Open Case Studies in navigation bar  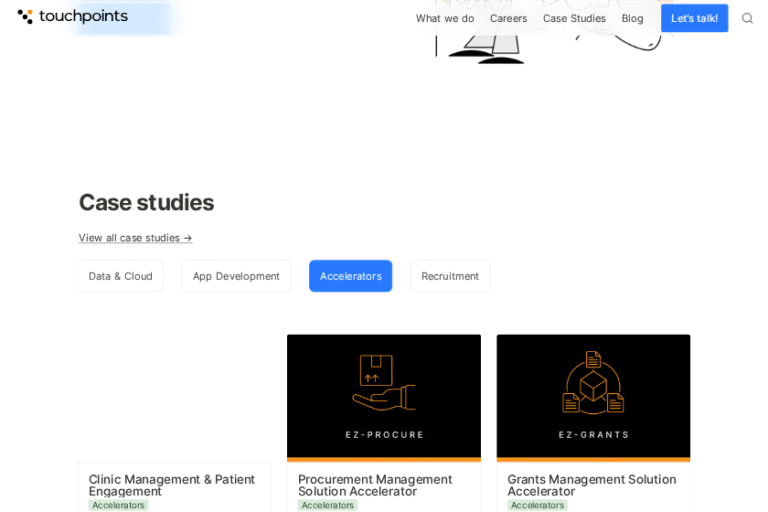tap(574, 18)
